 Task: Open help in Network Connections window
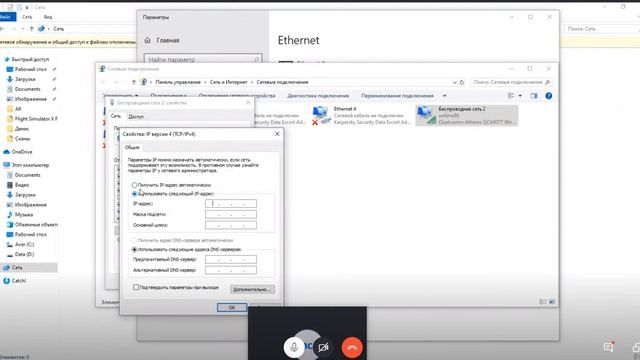coord(549,96)
